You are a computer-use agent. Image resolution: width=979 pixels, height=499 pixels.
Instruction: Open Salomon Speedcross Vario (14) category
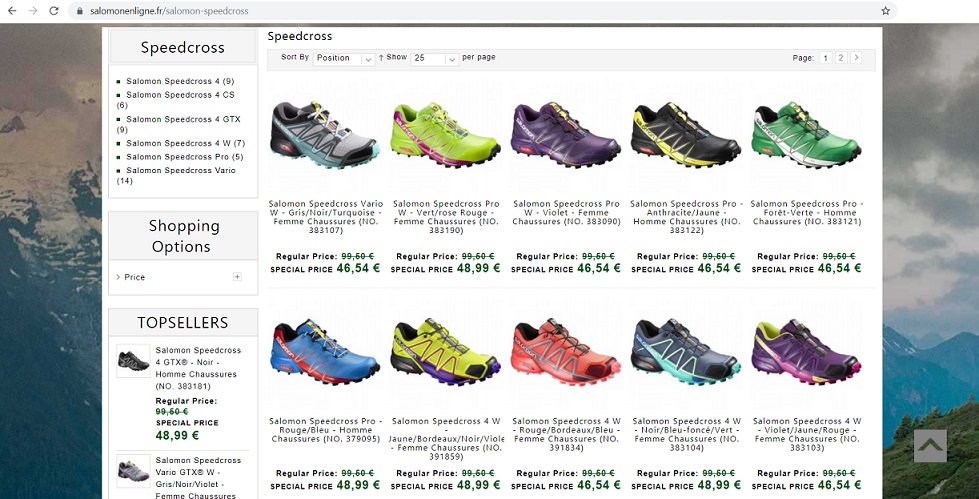177,175
